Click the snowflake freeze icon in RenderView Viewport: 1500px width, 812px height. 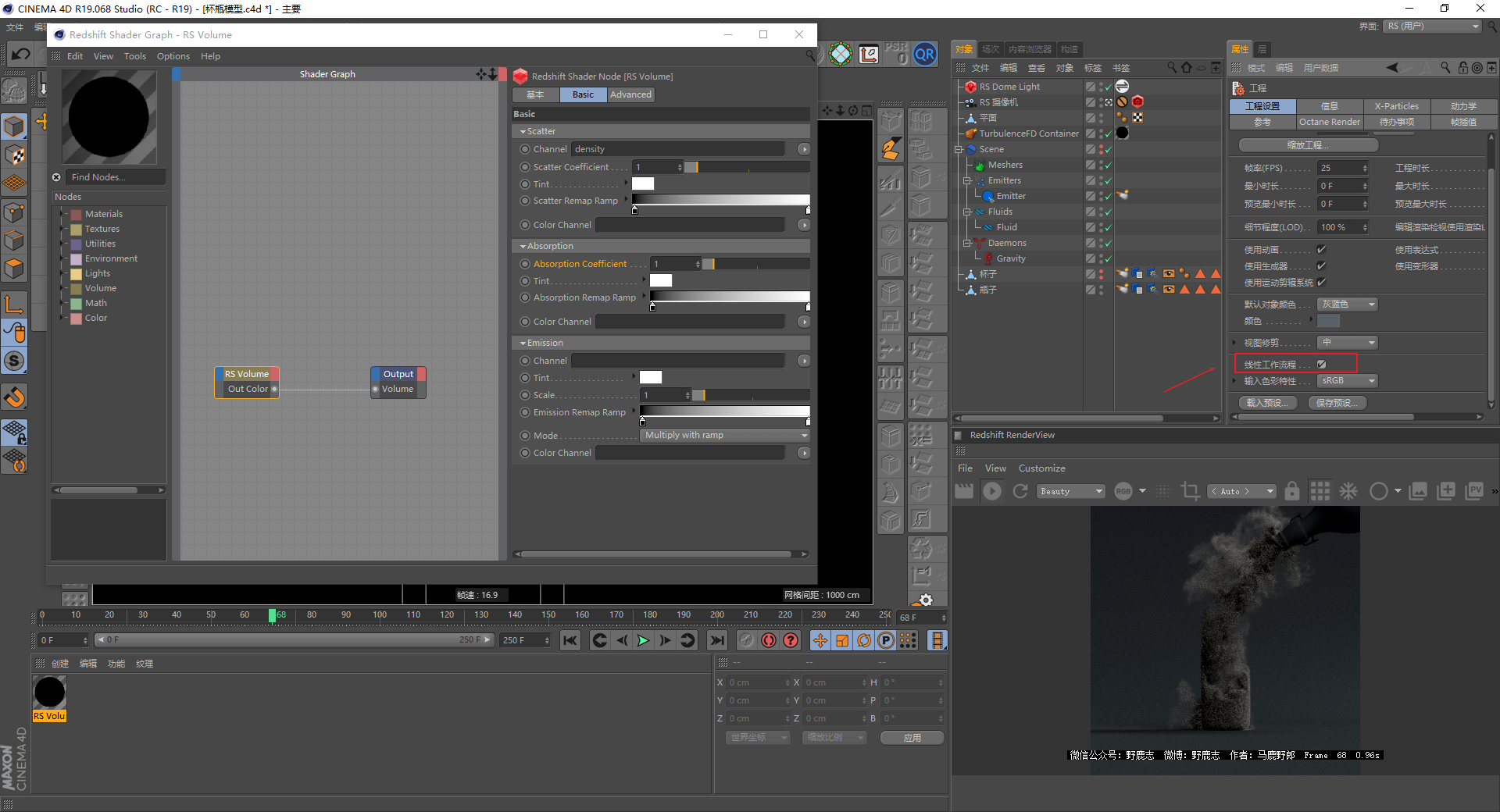click(x=1348, y=491)
